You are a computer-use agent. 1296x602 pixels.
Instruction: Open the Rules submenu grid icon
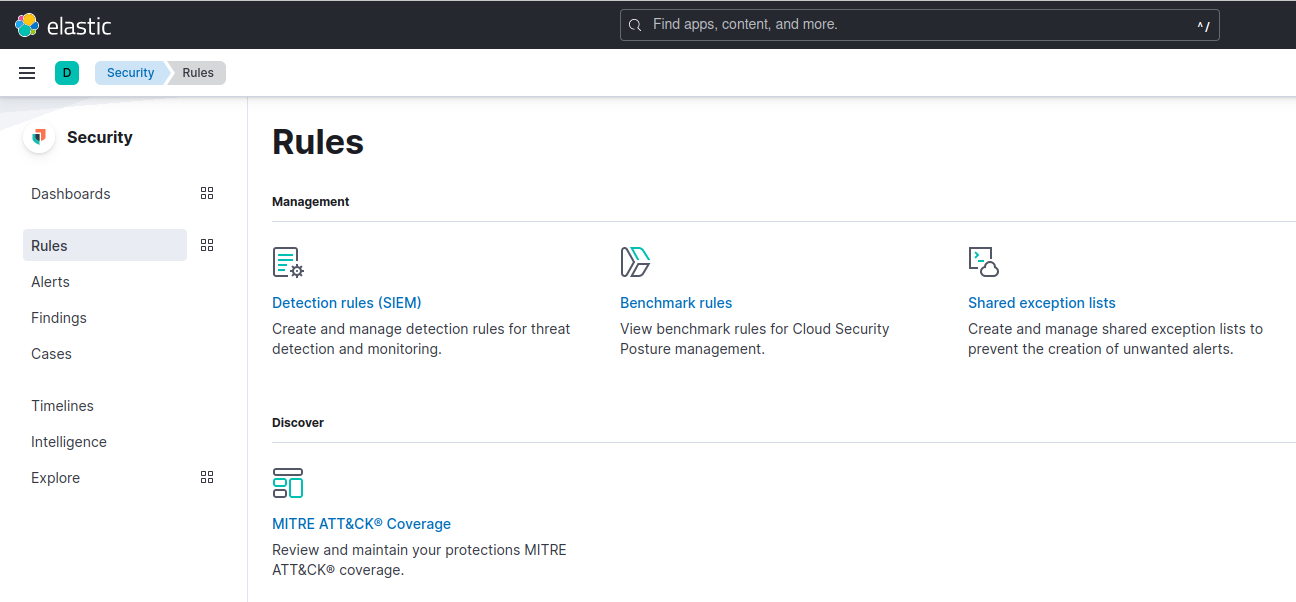[207, 245]
